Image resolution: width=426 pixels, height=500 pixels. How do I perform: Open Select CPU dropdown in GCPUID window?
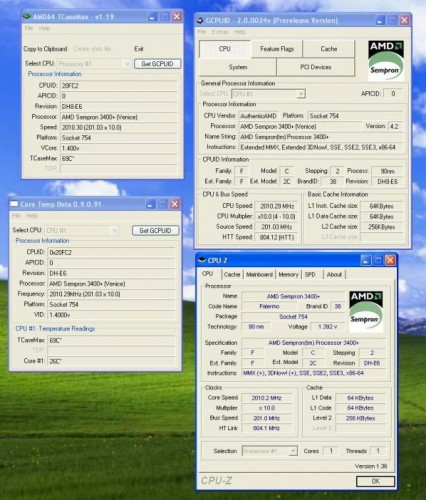pyautogui.click(x=301, y=94)
